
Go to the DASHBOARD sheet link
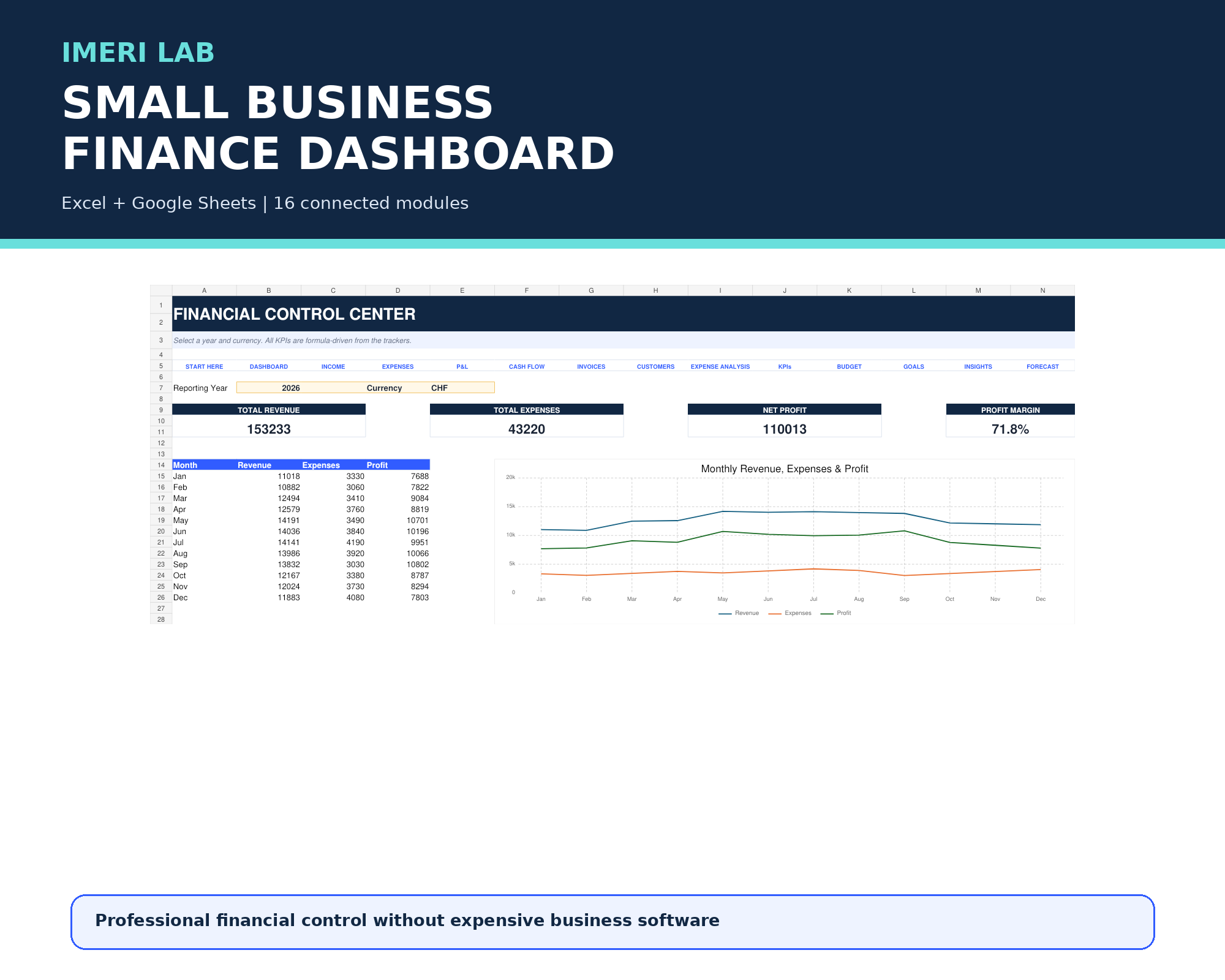268,366
